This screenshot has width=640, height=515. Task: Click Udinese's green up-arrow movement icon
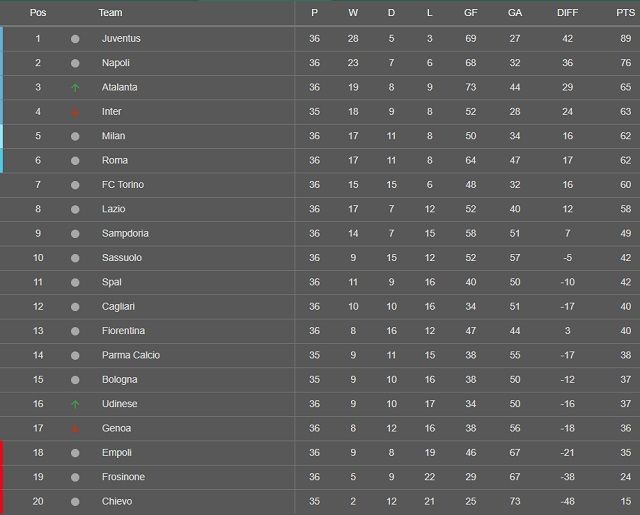(75, 404)
